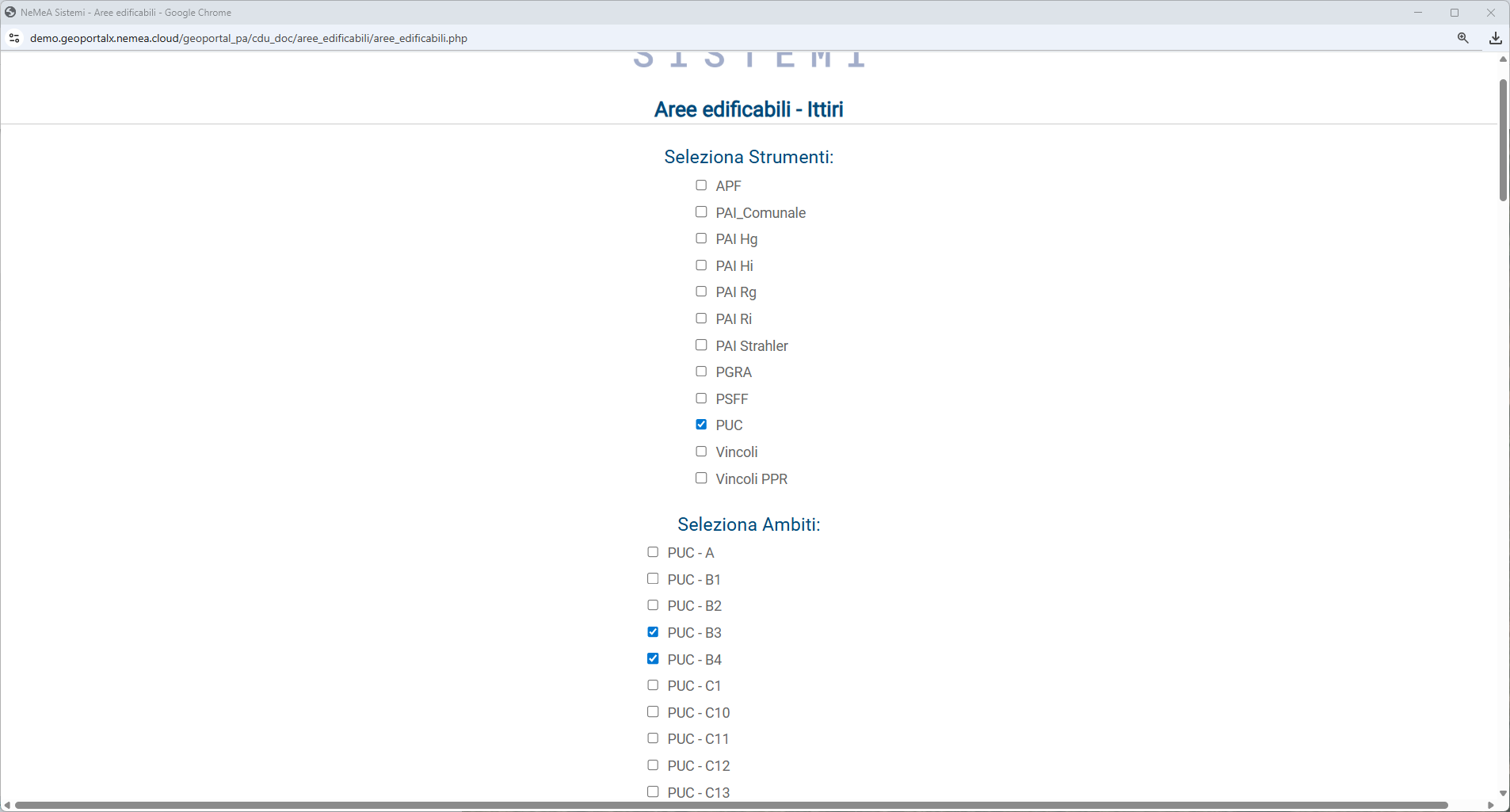
Task: Disable the PUC - B4 checkbox
Action: pos(653,659)
